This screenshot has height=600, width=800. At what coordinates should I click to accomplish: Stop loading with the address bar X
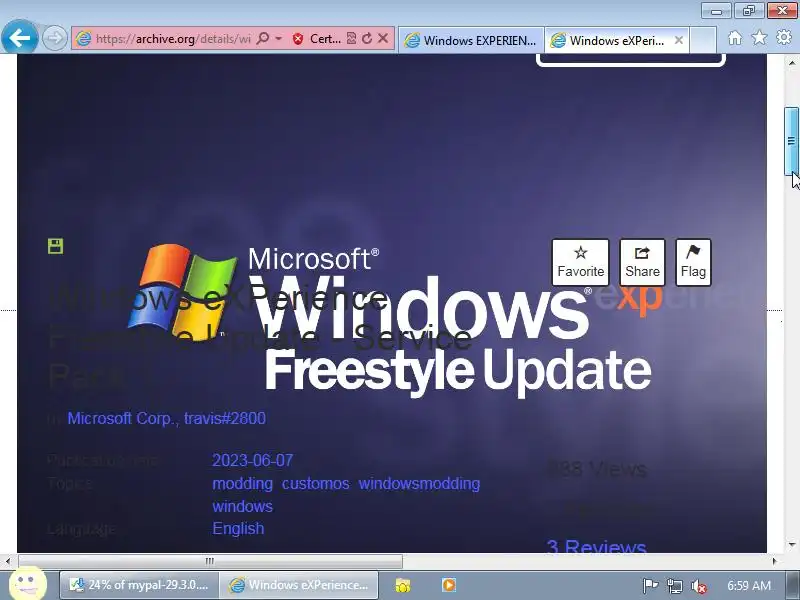point(383,38)
